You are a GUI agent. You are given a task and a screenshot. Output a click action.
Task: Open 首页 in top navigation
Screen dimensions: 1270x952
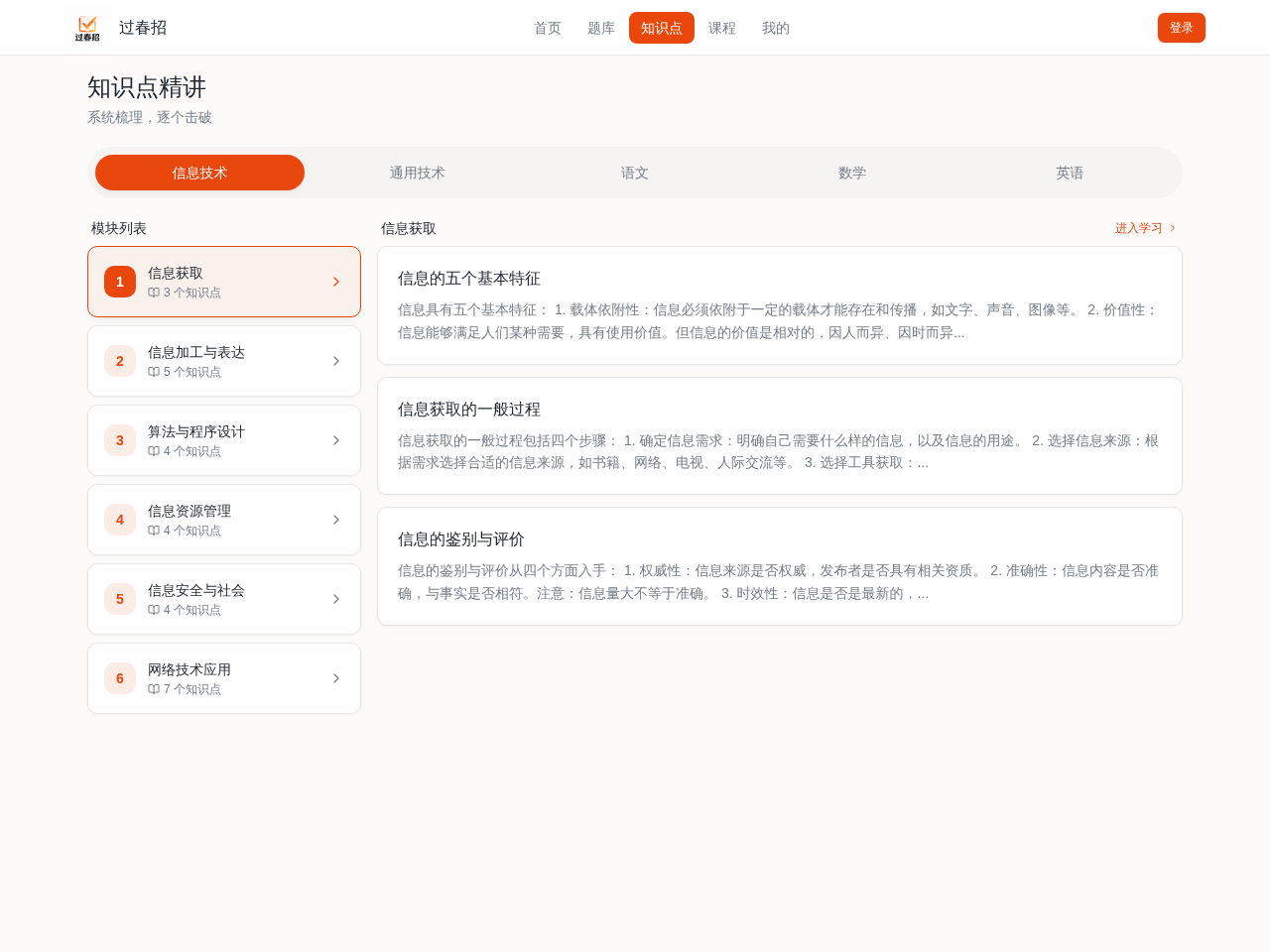548,28
